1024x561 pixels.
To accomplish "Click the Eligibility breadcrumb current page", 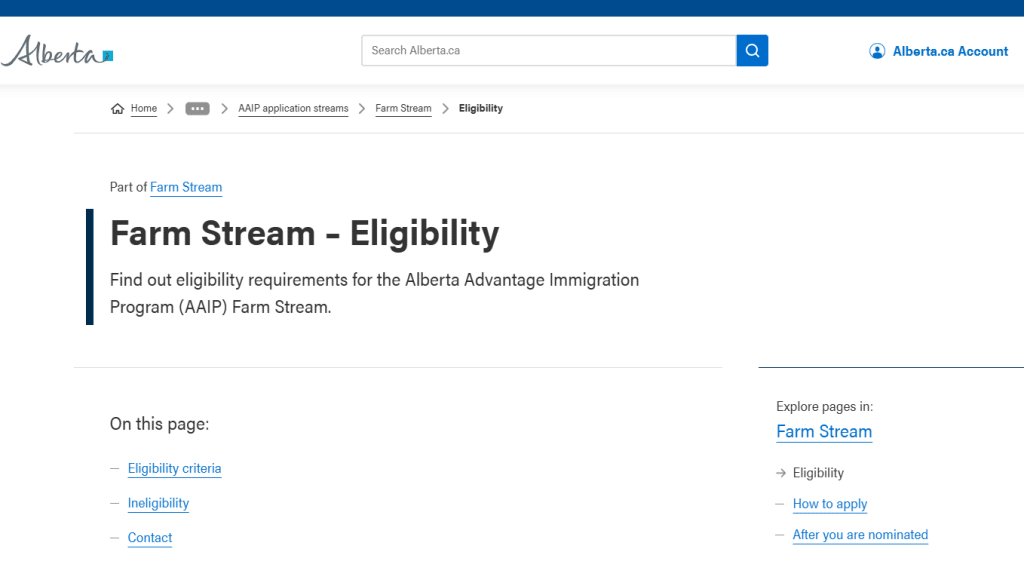I will [x=481, y=109].
